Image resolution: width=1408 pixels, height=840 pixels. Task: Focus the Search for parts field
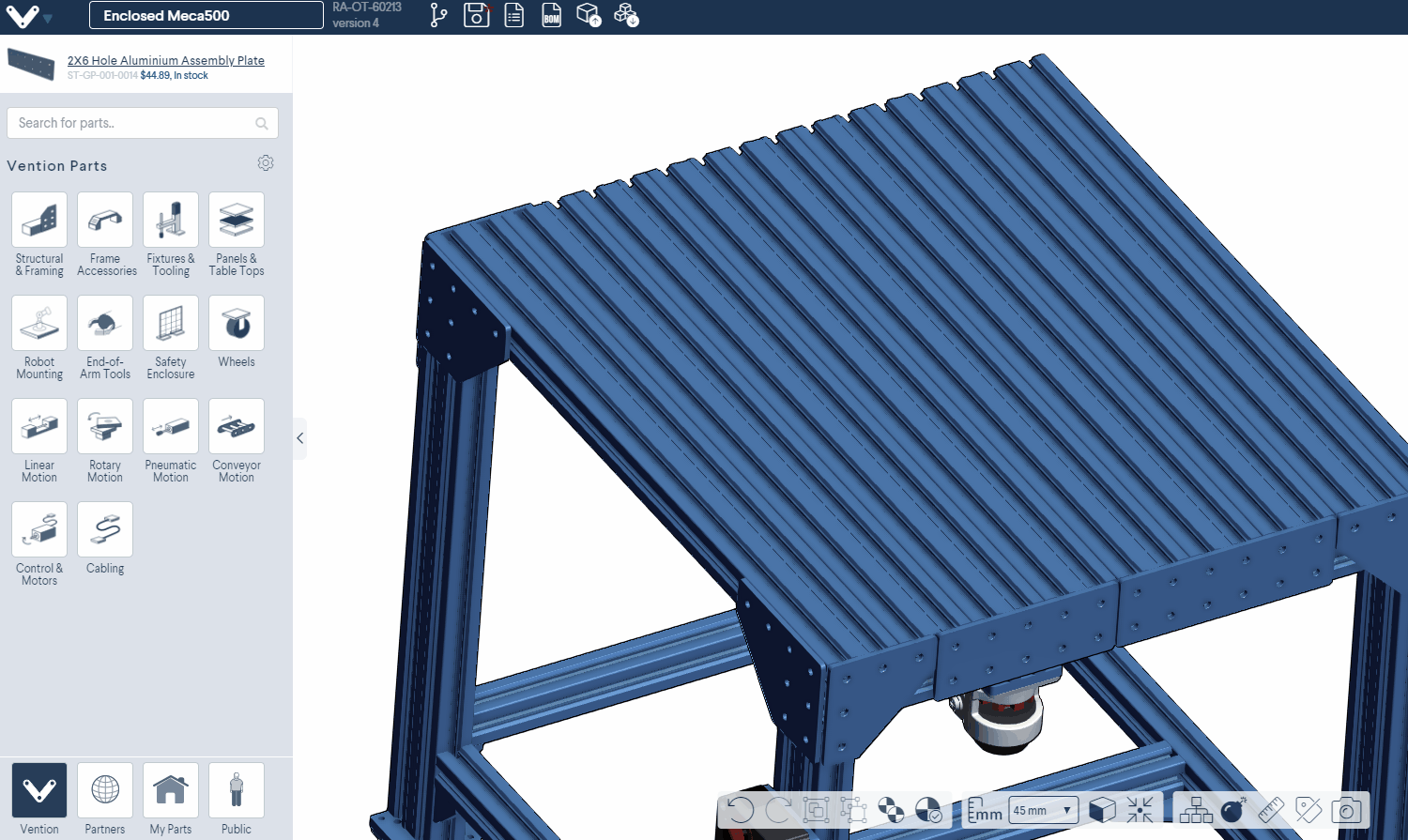coord(143,123)
